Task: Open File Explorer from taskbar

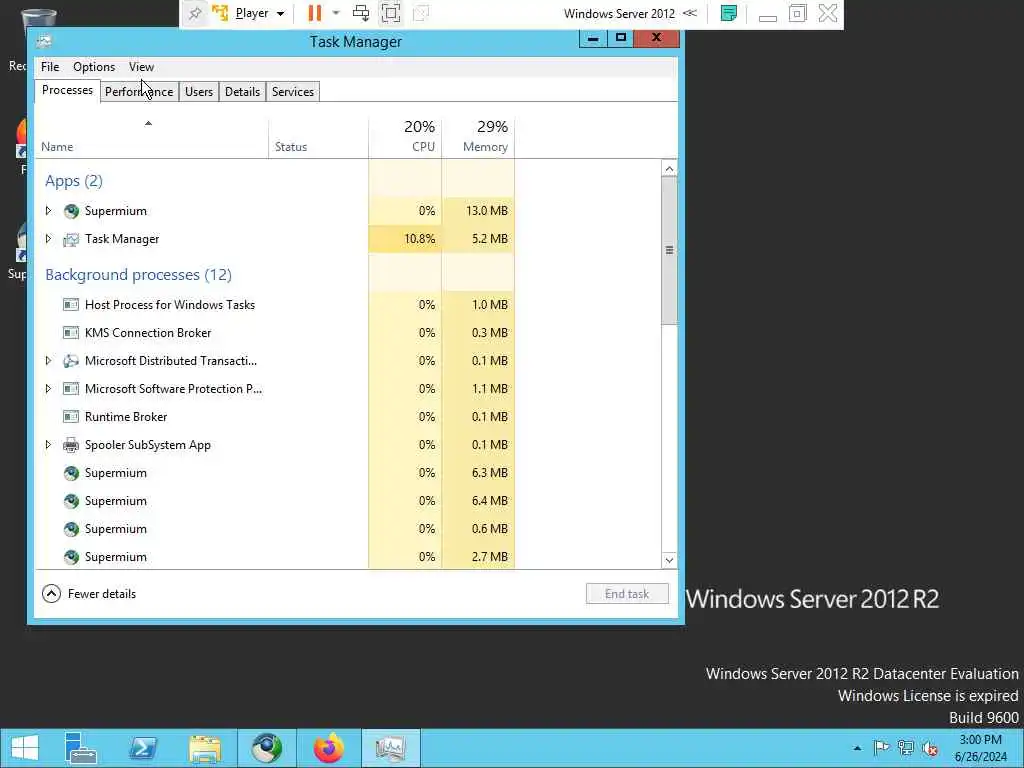Action: click(x=204, y=748)
